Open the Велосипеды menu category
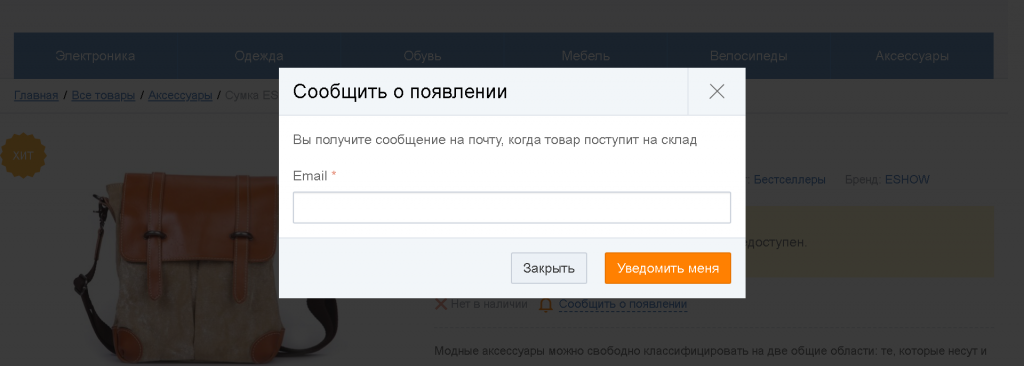 748,56
